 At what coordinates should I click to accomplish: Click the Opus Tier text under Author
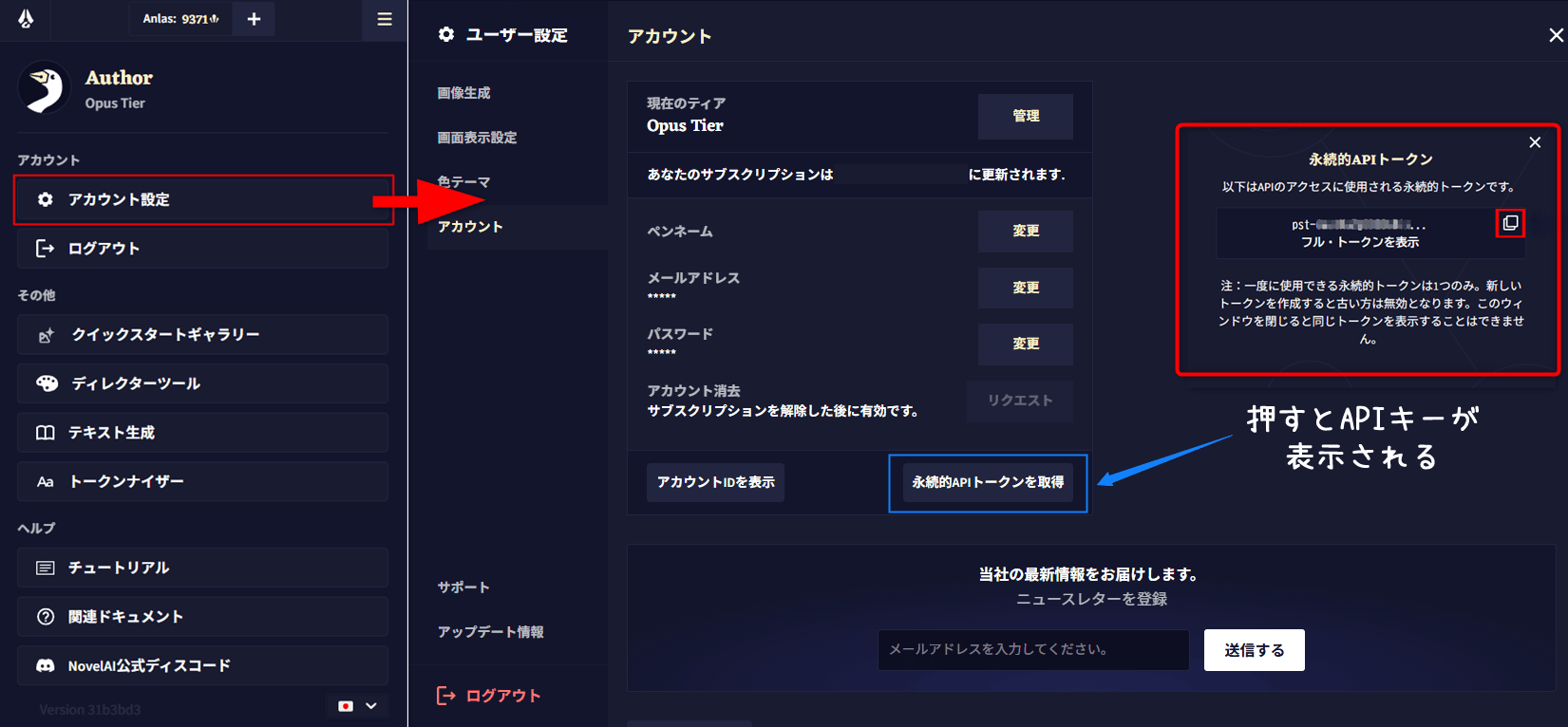pyautogui.click(x=115, y=103)
